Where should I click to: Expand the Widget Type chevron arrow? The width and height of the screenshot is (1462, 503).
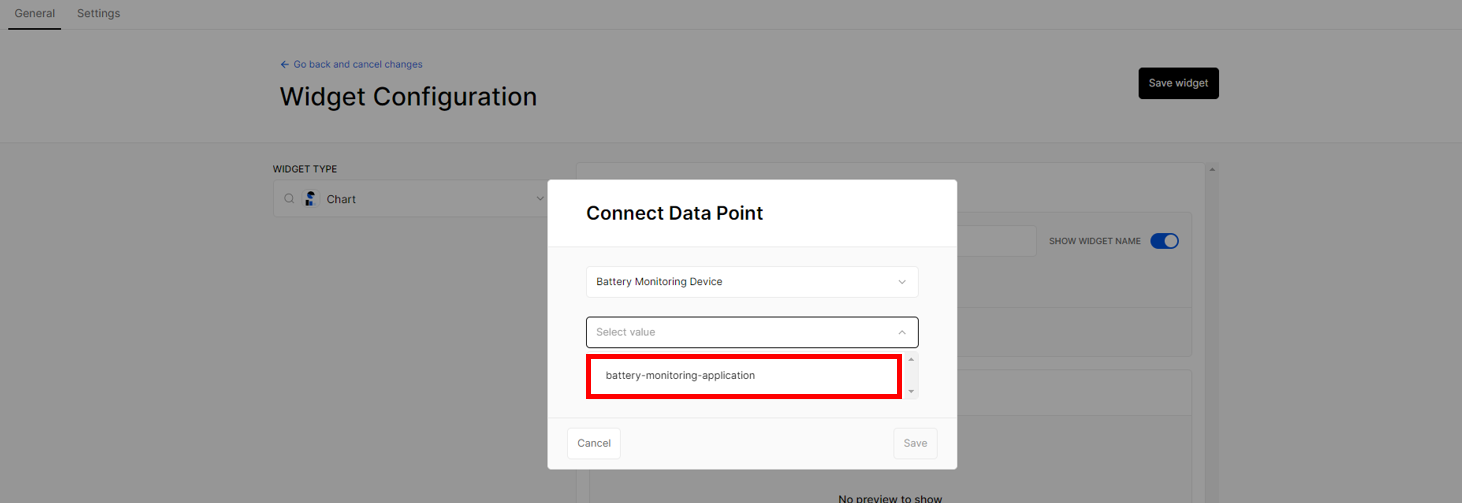[x=540, y=199]
